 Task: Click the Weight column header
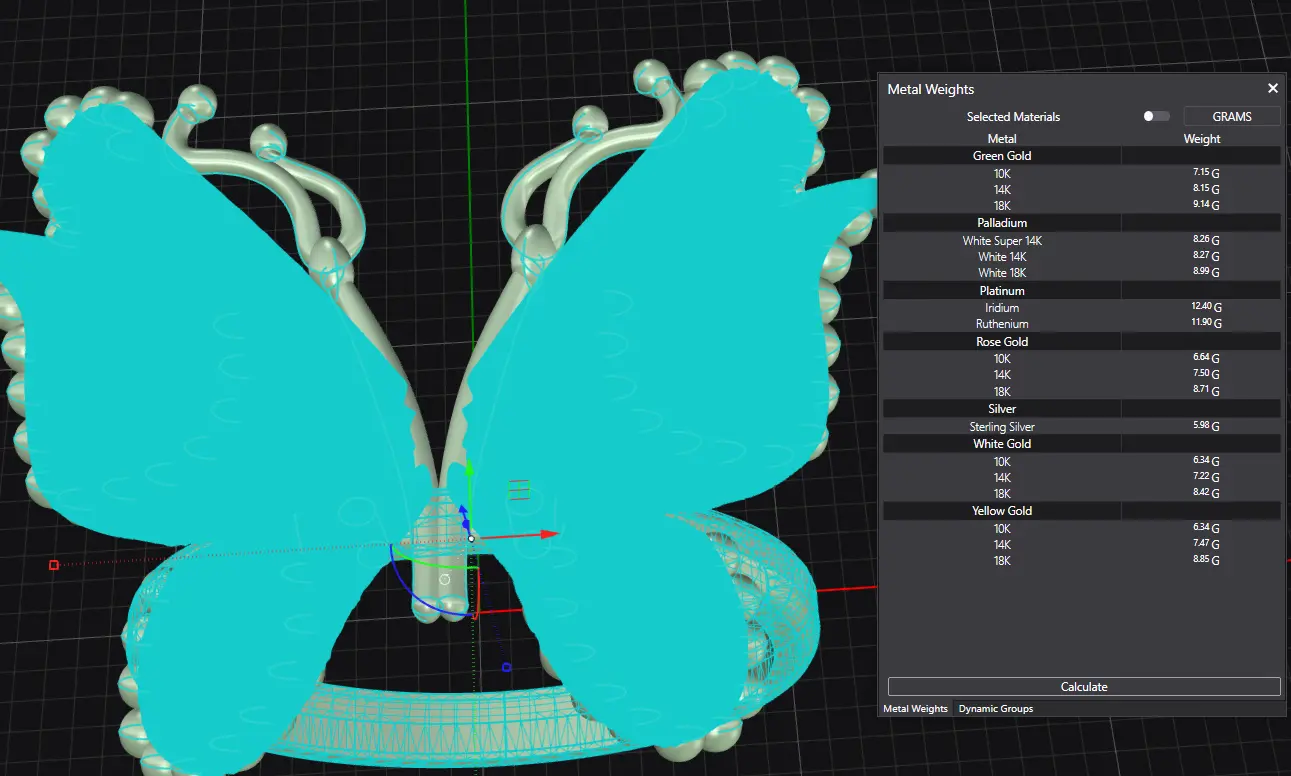tap(1202, 139)
